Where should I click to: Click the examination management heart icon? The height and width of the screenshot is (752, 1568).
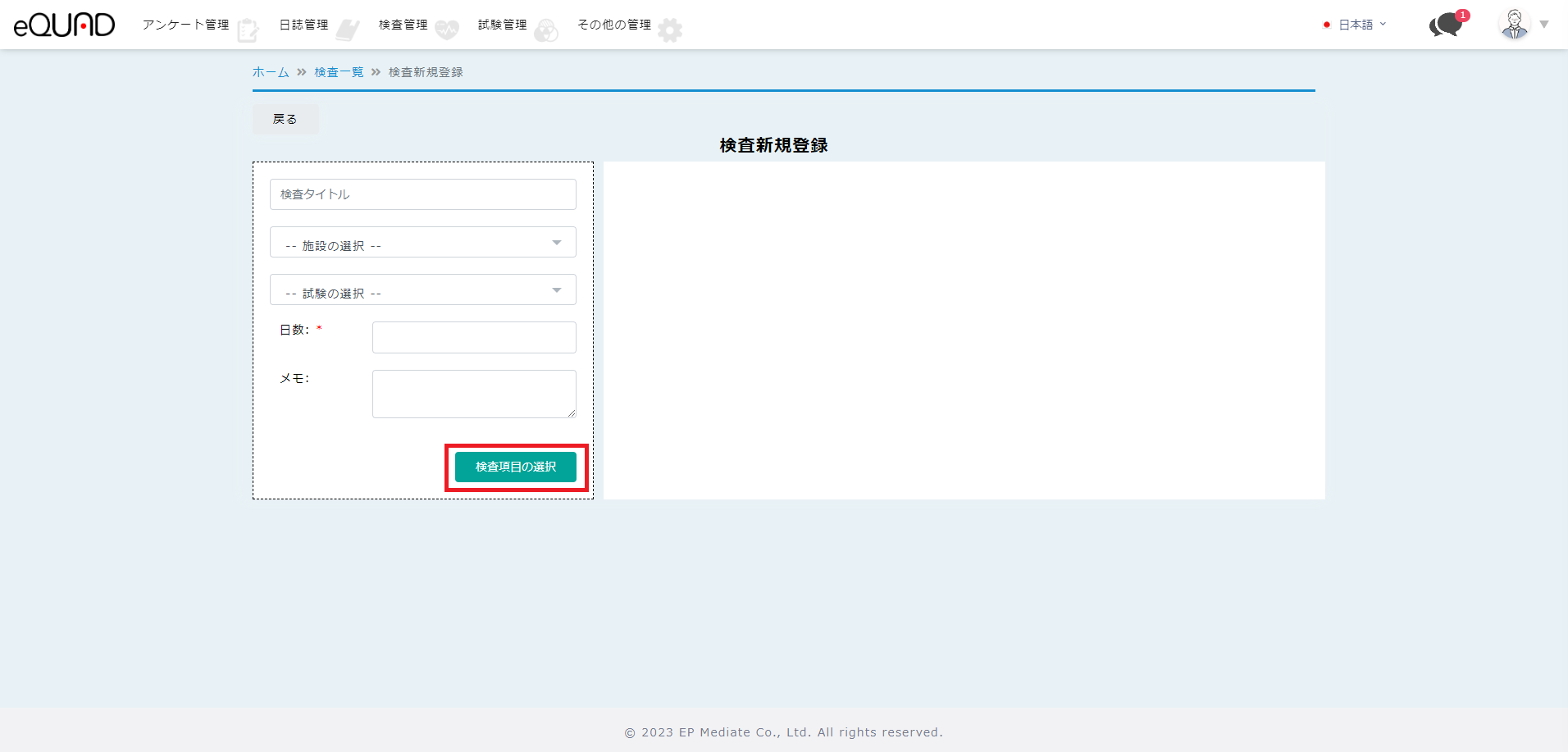(x=447, y=30)
